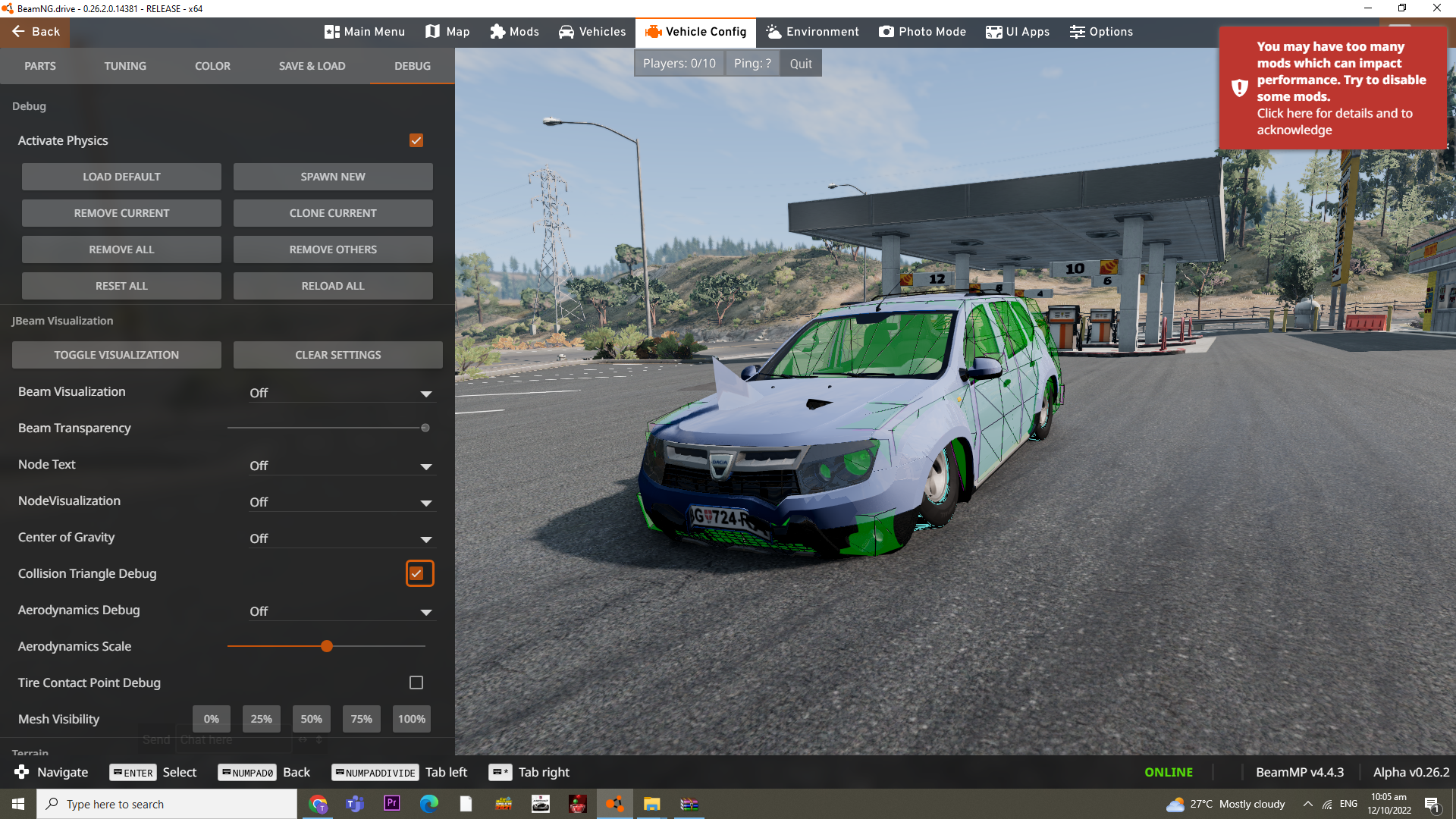Viewport: 1456px width, 819px height.
Task: Open the Vehicles selector
Action: 592,32
